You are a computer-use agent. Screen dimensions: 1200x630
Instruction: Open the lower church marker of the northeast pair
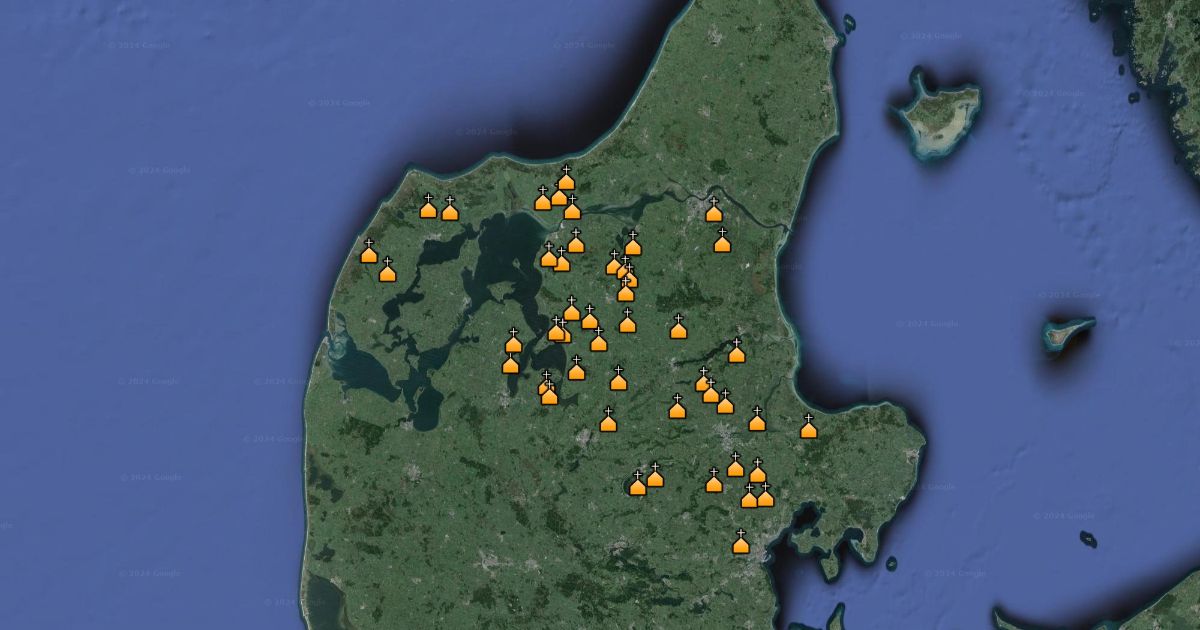723,240
